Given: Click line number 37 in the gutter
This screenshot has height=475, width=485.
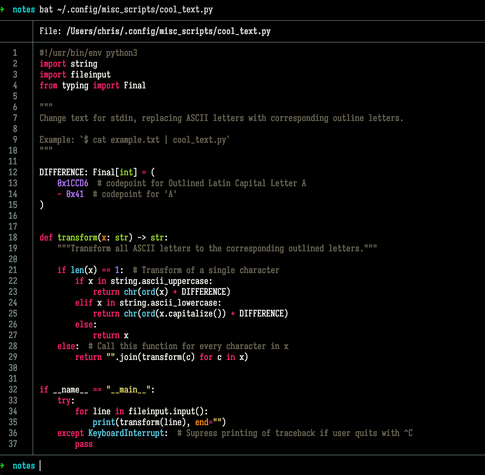Looking at the screenshot, I should [13, 444].
